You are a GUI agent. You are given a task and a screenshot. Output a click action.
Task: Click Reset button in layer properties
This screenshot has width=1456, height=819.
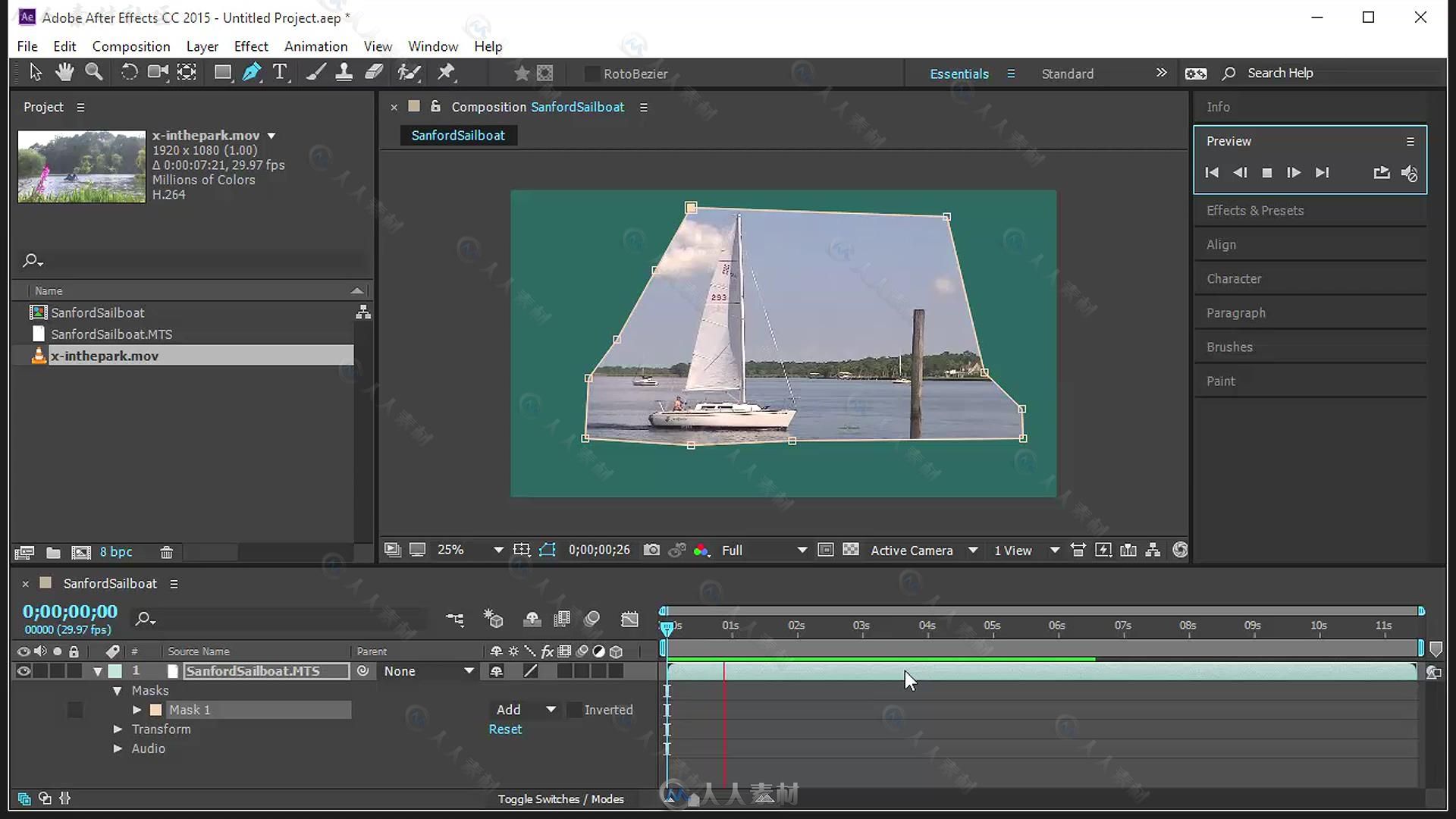pos(505,729)
